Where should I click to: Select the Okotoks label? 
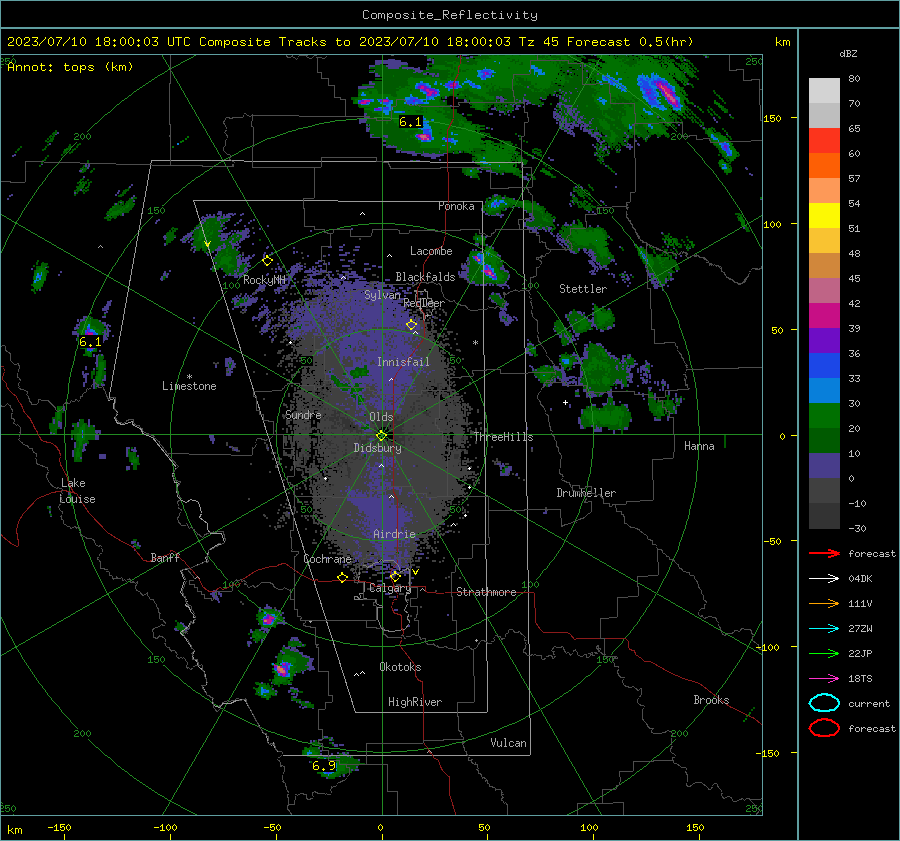[x=400, y=667]
